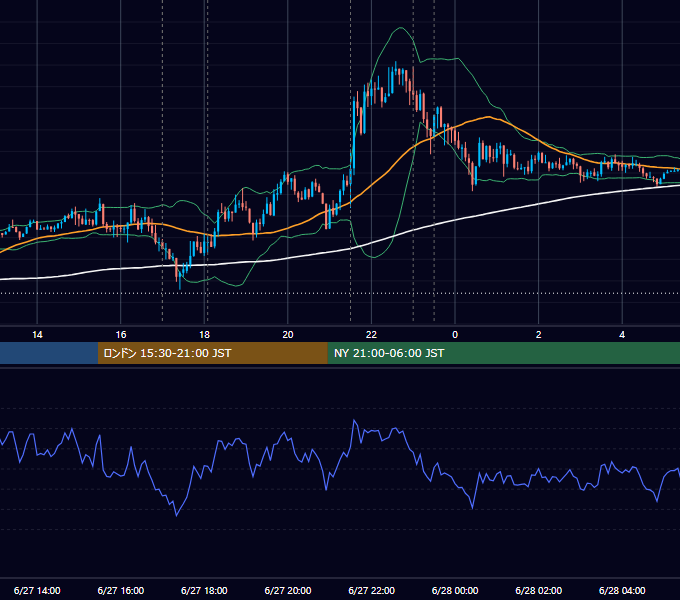Click the 6/27 18:00 date label
Viewport: 680px width, 600px height.
click(204, 590)
